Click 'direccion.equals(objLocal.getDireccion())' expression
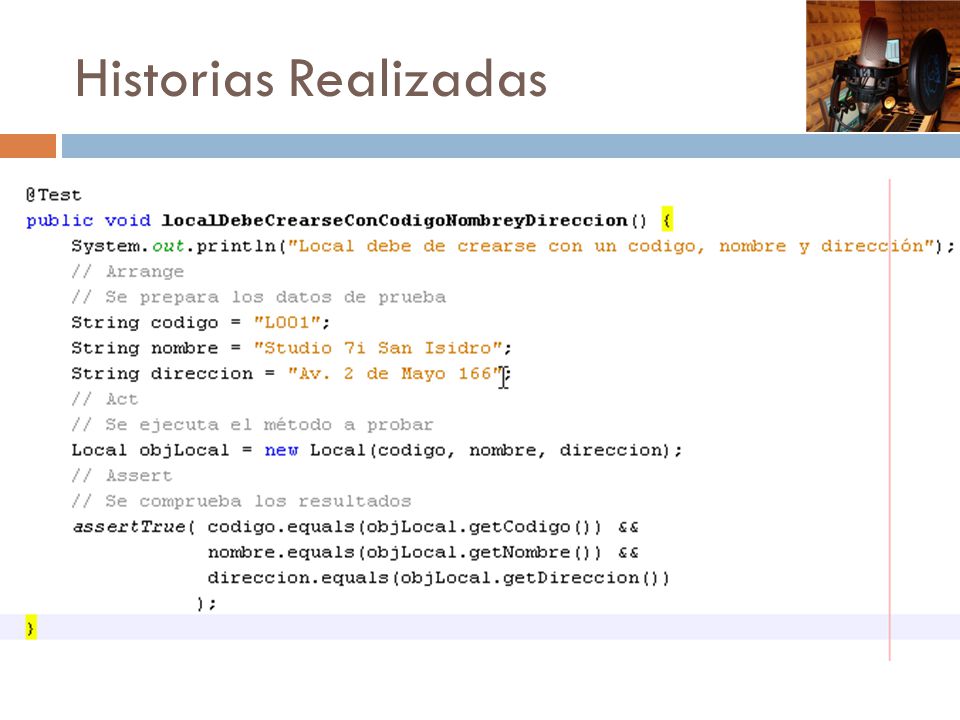The height and width of the screenshot is (720, 960). (x=438, y=578)
